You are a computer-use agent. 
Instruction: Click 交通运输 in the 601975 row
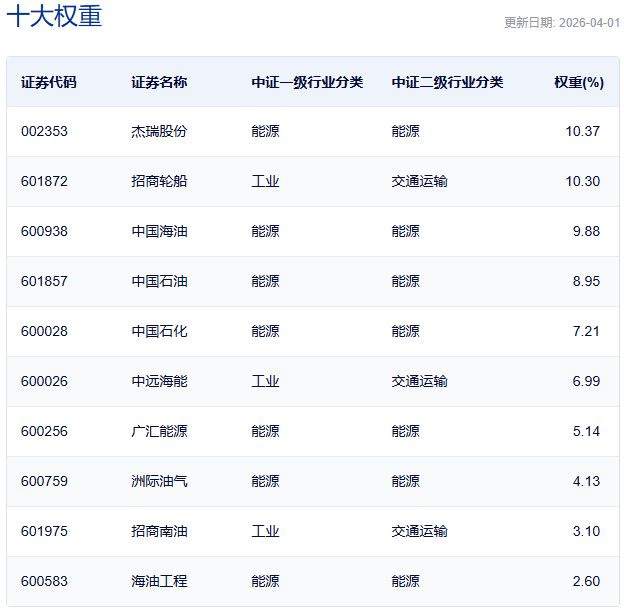click(419, 531)
